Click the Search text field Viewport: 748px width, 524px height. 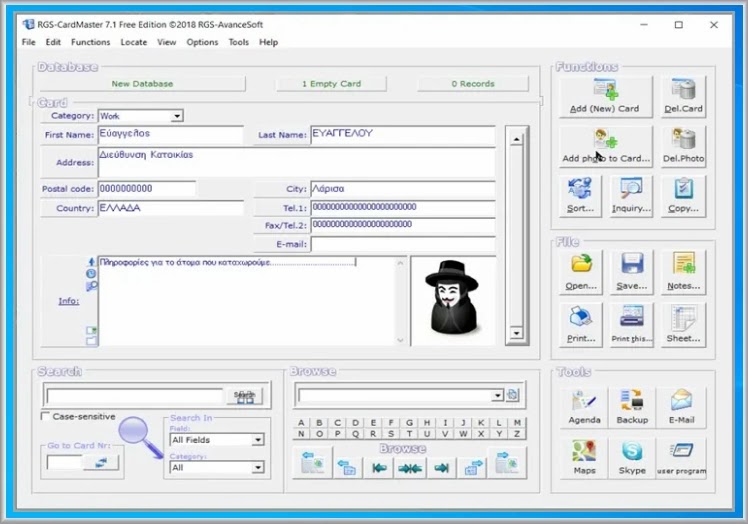[135, 396]
